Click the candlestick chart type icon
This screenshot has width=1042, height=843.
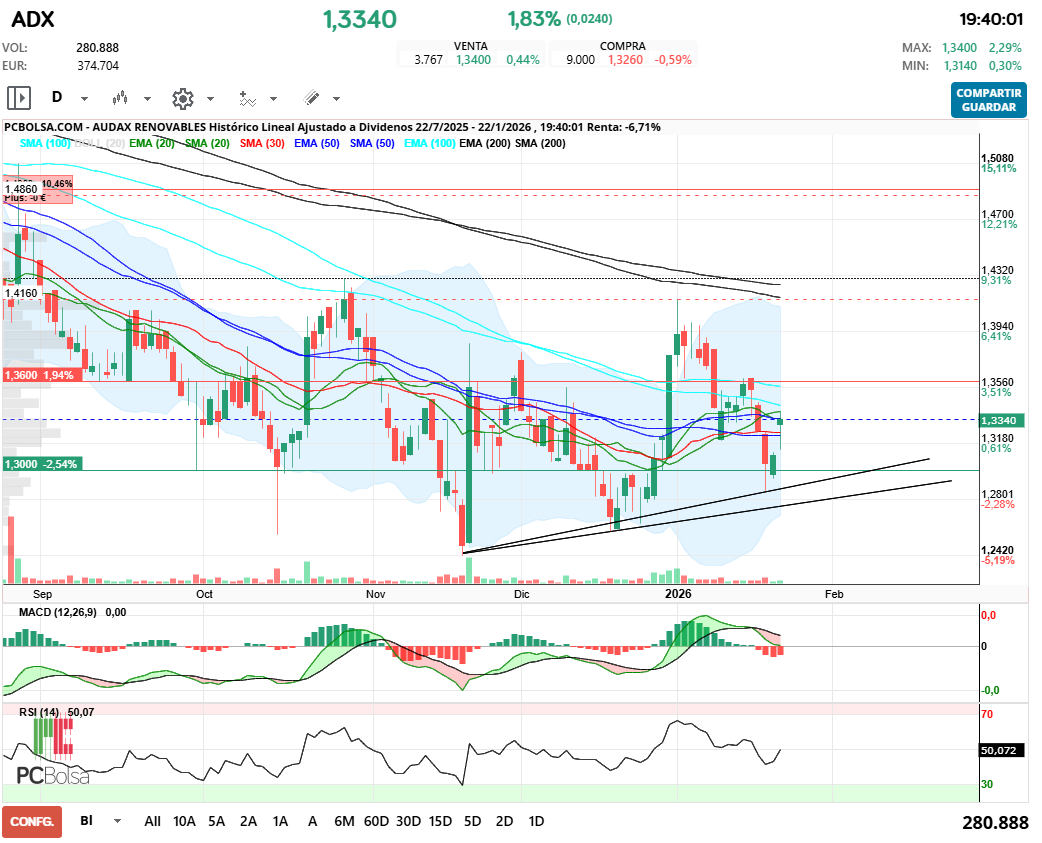(121, 98)
